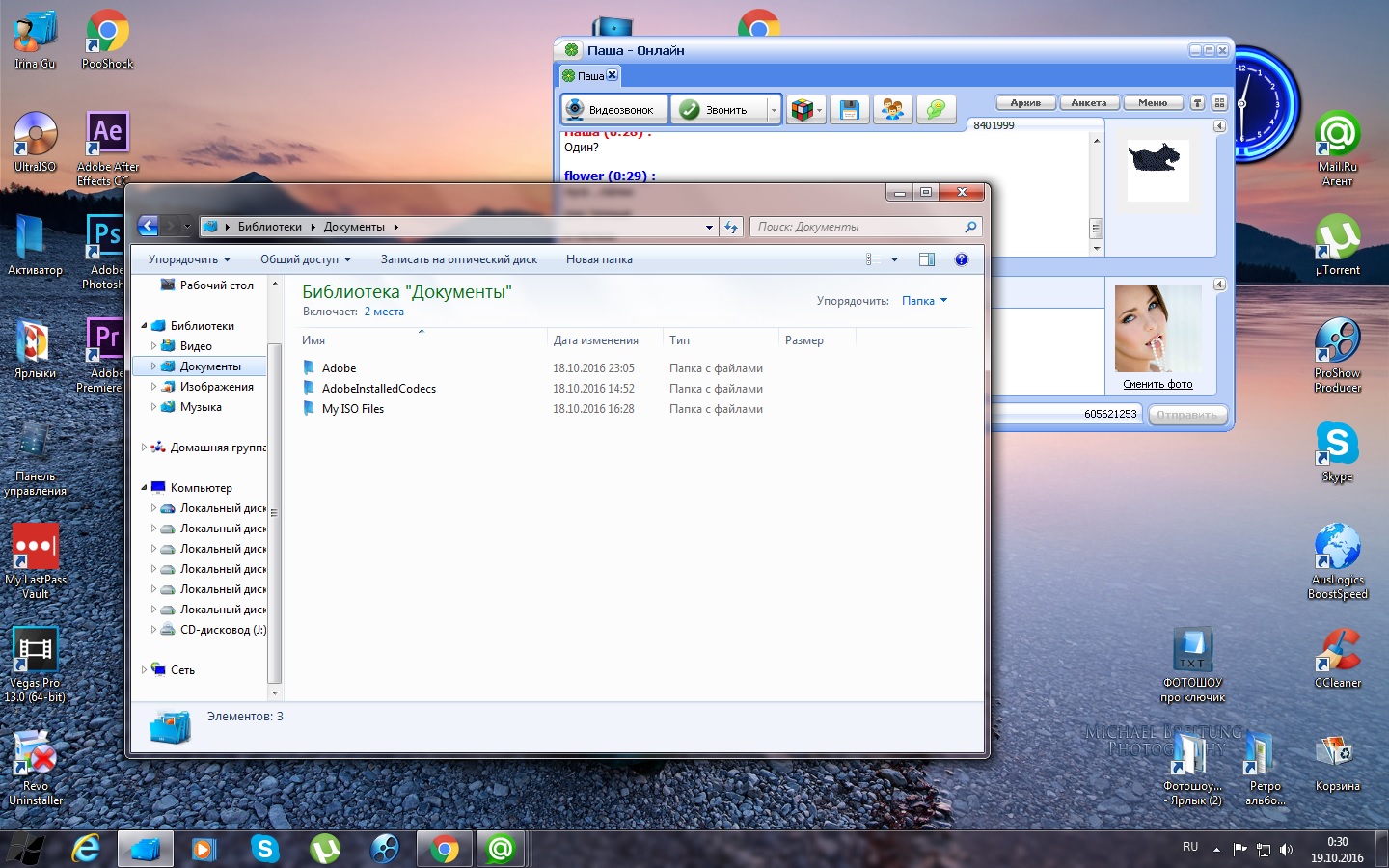This screenshot has width=1389, height=868.
Task: Open the dropdown arrow beside Звонить
Action: point(774,110)
